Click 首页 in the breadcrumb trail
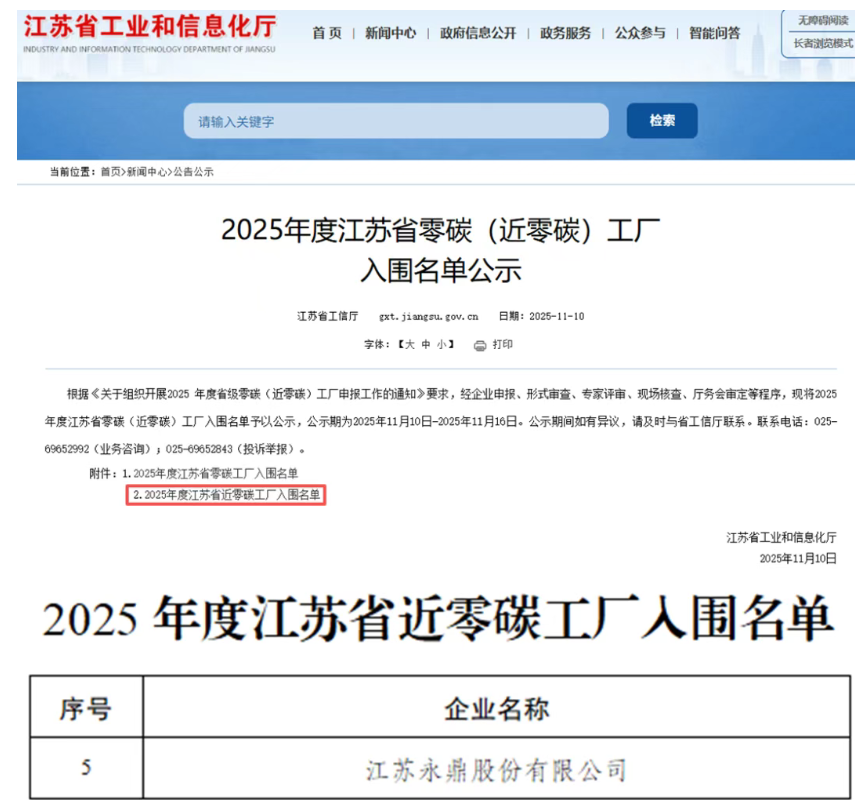The width and height of the screenshot is (855, 800). click(110, 172)
